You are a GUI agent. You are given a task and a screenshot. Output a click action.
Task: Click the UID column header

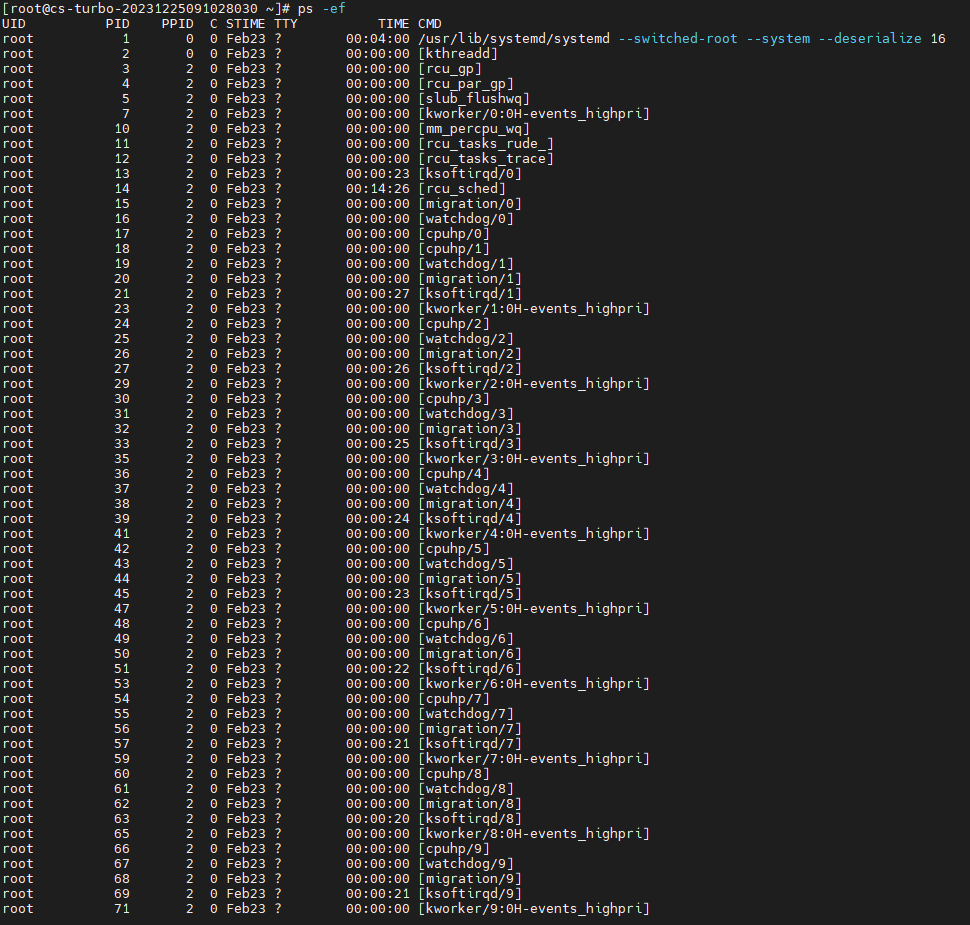click(x=14, y=23)
